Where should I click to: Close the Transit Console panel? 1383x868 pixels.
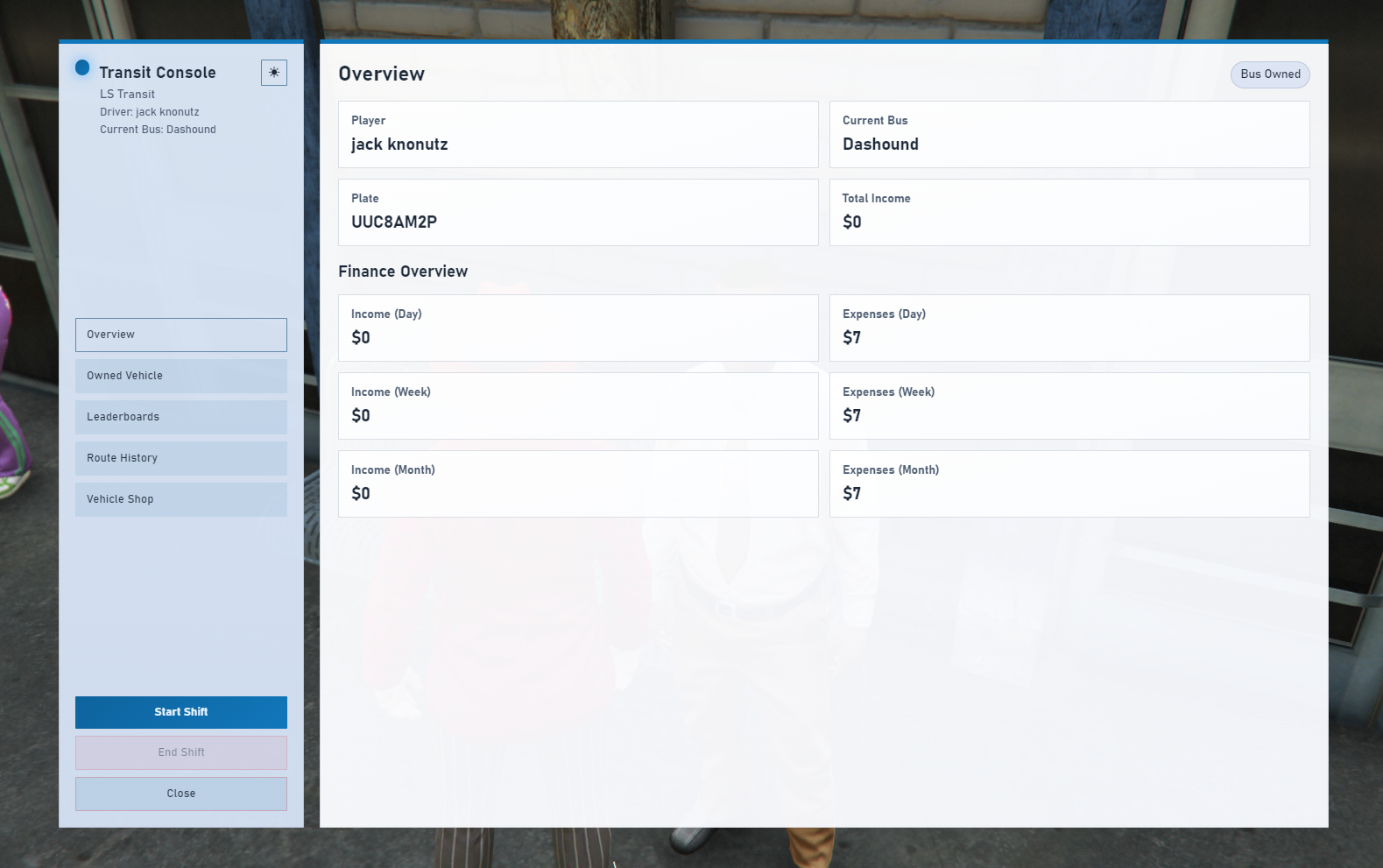tap(181, 794)
